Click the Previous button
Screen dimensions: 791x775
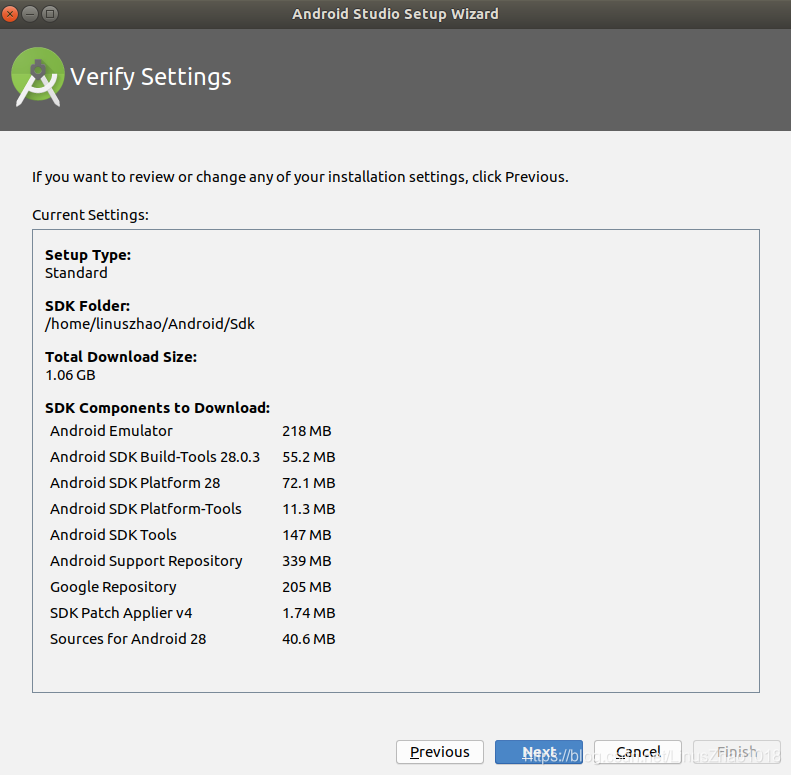[x=439, y=752]
